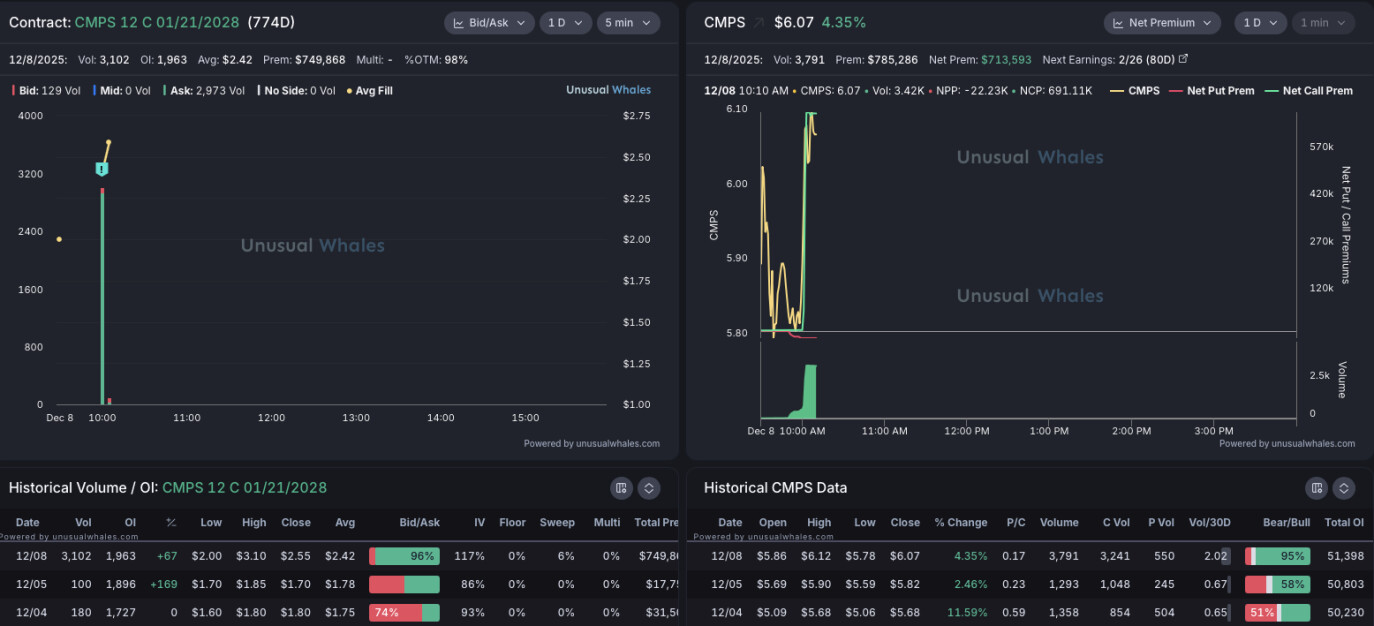Open the 5 min interval dropdown
Screen dimensions: 1374x626
(x=628, y=23)
